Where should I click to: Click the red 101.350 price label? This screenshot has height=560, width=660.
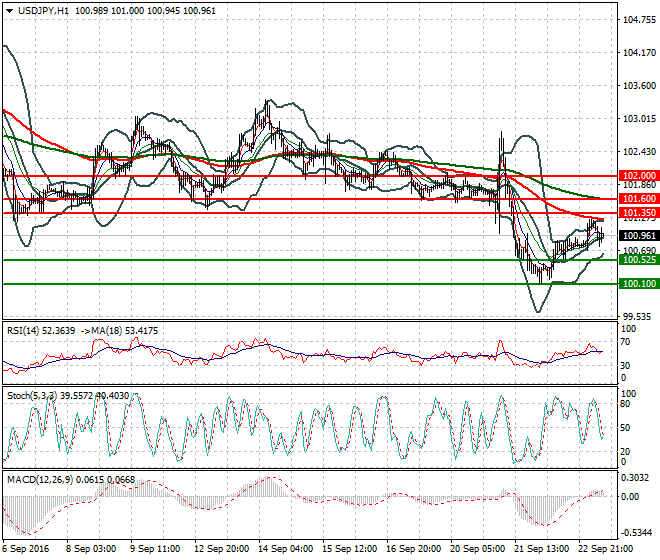click(x=638, y=213)
